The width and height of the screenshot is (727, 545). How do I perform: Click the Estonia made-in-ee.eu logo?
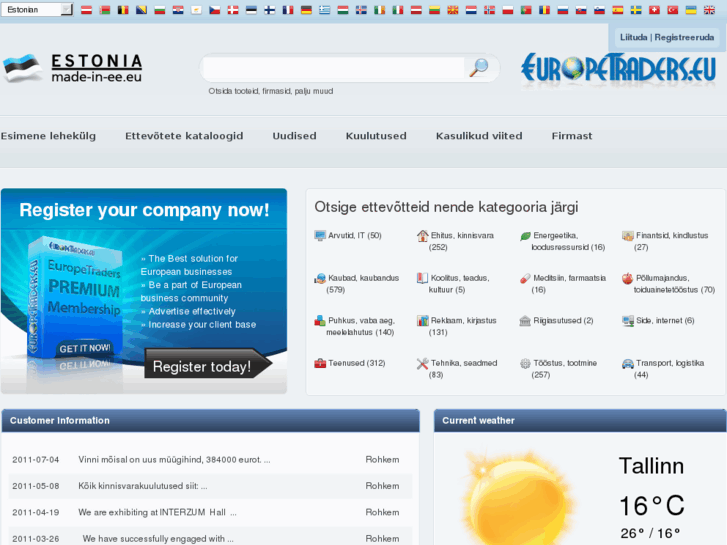point(73,68)
